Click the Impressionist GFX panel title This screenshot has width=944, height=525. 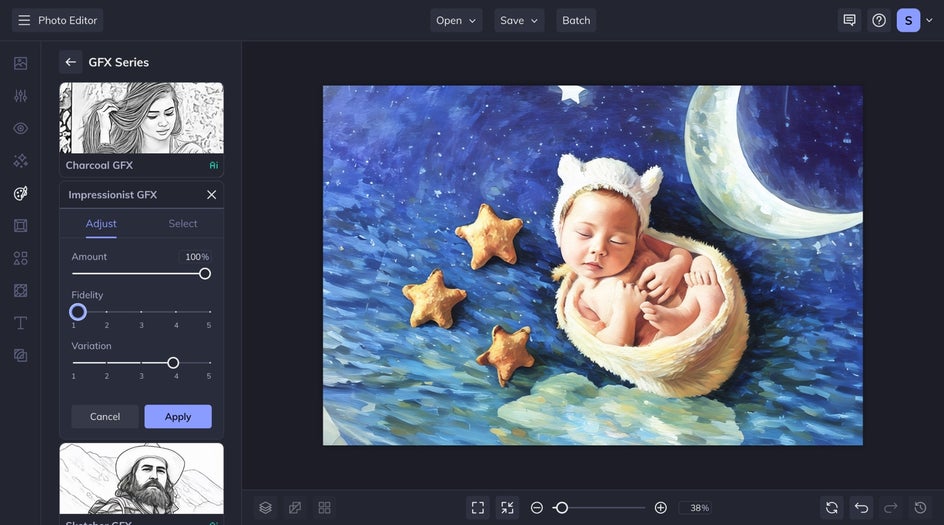click(x=113, y=194)
